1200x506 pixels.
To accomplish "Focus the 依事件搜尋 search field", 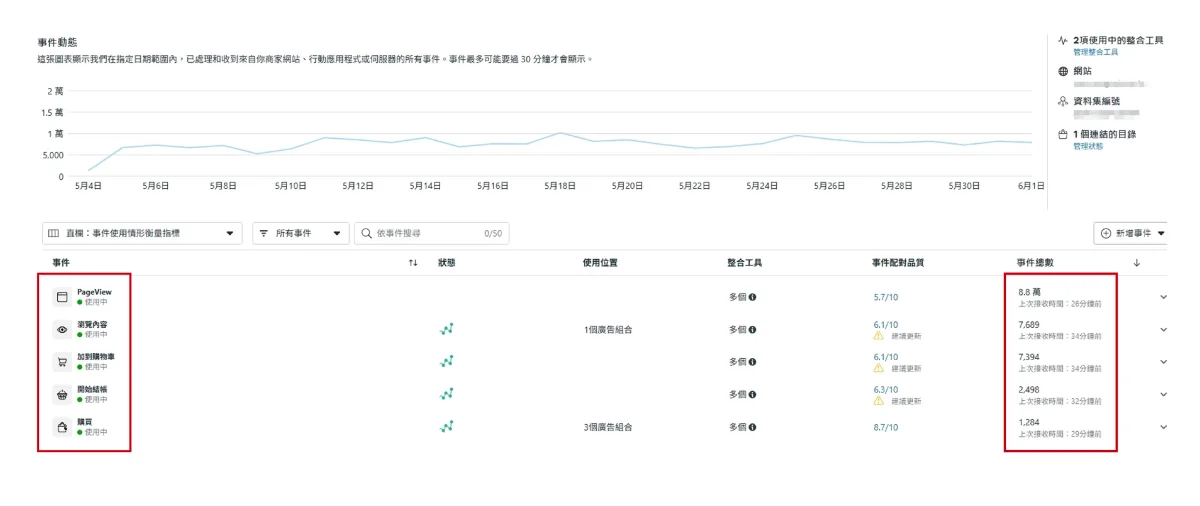I will (x=432, y=233).
